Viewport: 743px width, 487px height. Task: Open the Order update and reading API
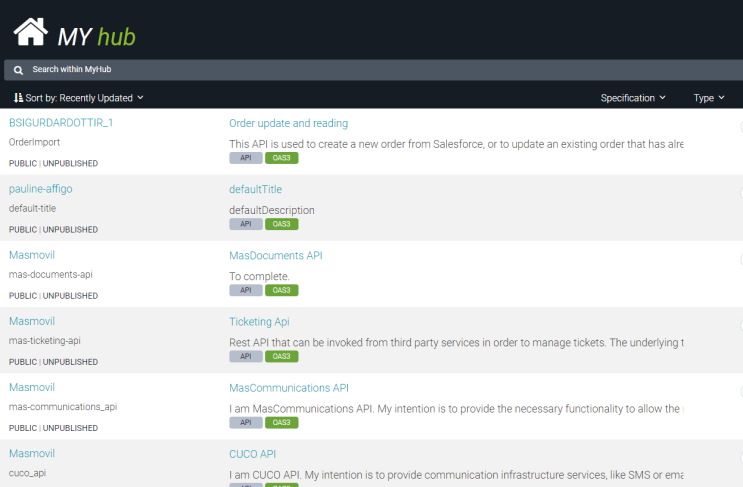pyautogui.click(x=288, y=123)
